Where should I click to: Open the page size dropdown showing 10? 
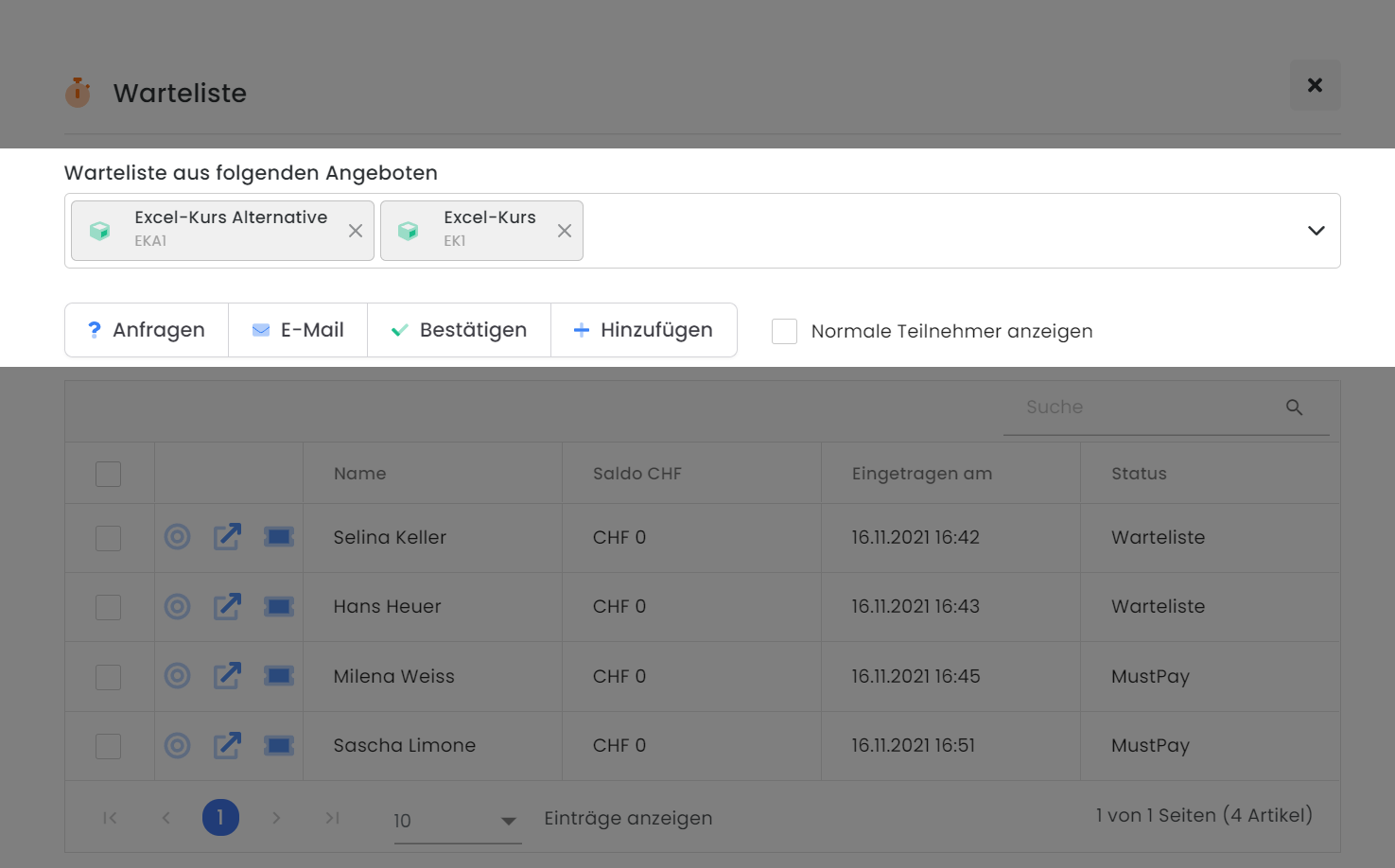pyautogui.click(x=445, y=819)
